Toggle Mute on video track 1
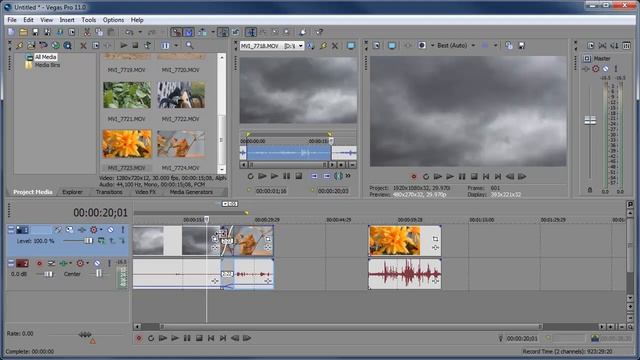Viewport: 640px width, 360px height. pos(111,230)
